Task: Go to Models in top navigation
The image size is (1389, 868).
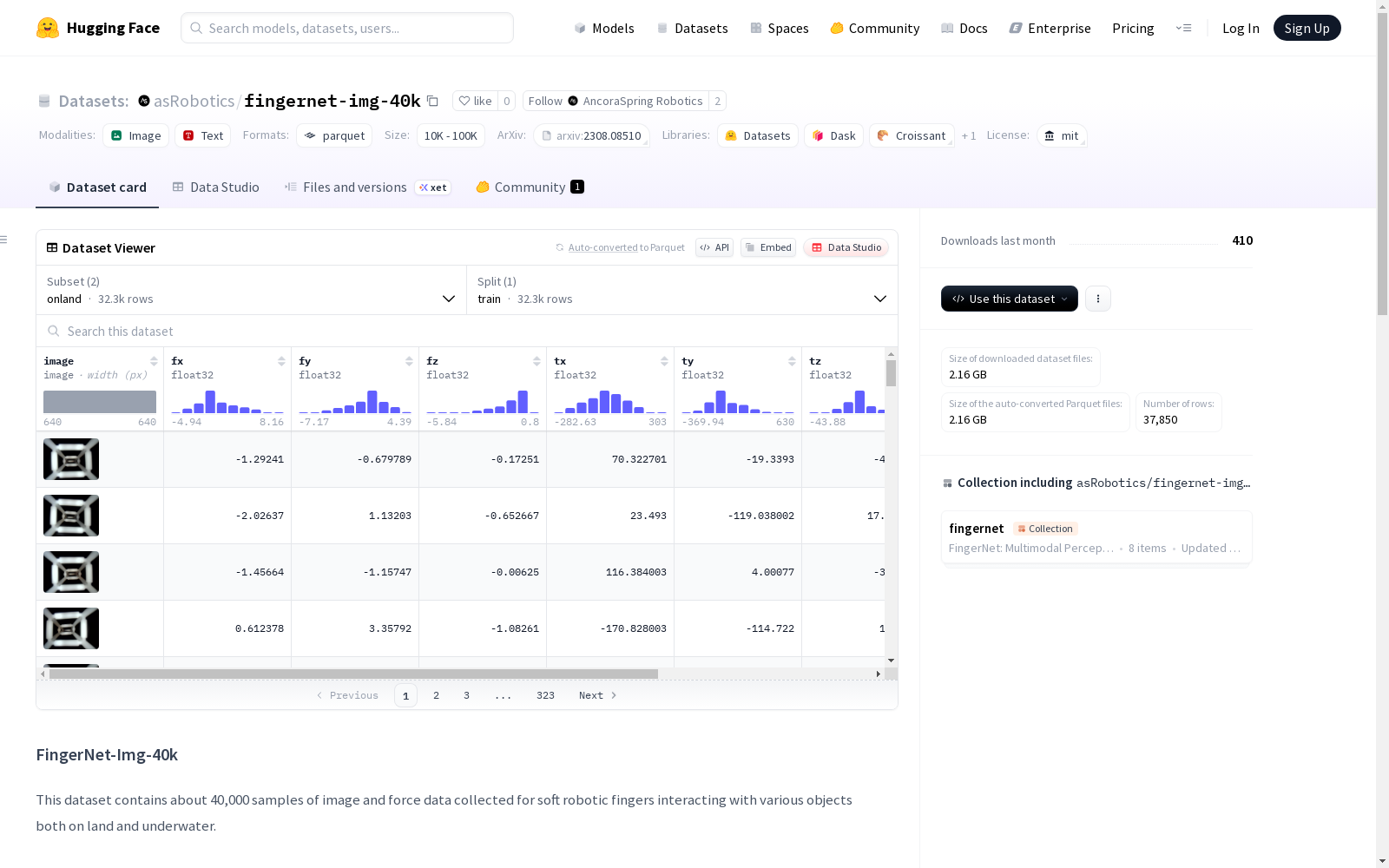Action: (604, 28)
